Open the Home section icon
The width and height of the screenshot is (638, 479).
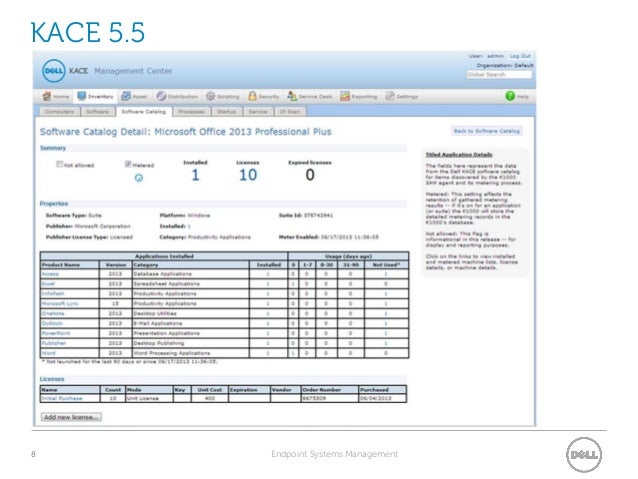pos(47,96)
